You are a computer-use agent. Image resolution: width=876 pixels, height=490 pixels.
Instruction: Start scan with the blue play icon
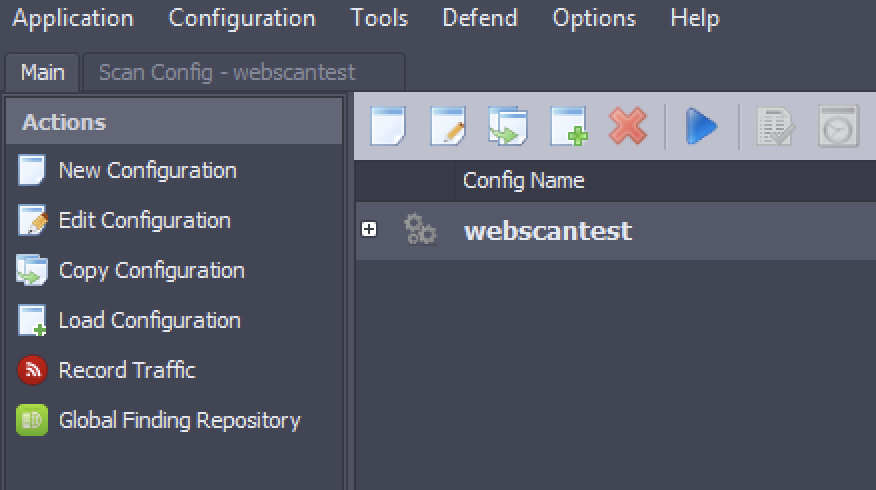point(701,127)
